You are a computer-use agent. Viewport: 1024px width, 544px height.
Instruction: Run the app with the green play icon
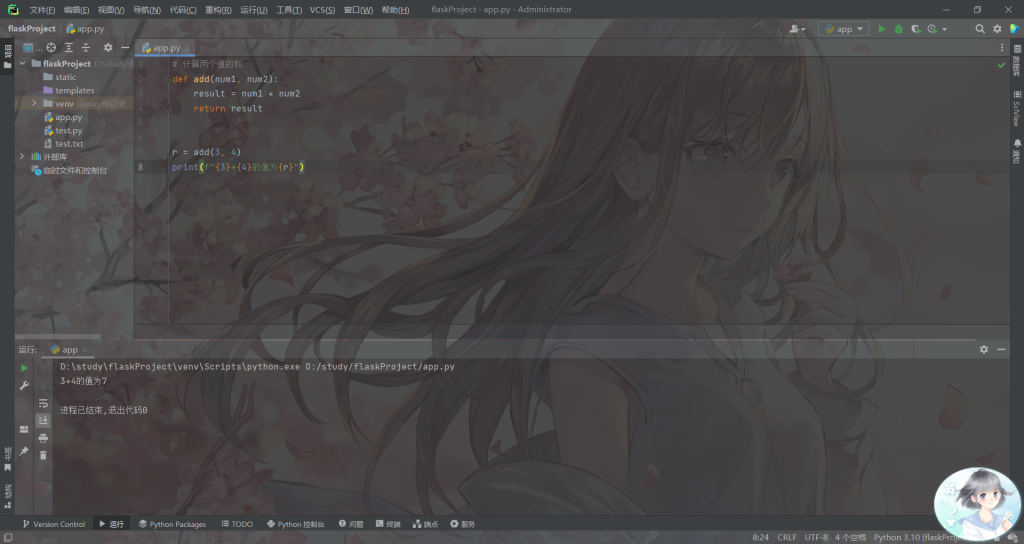pos(881,29)
